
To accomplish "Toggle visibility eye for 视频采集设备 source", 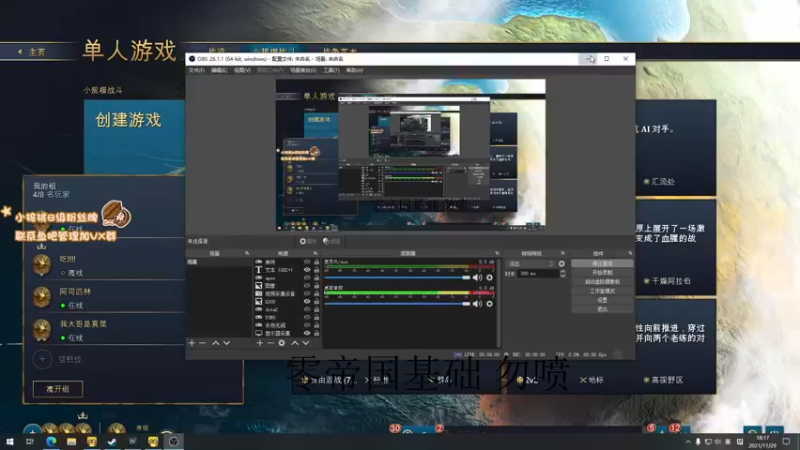I will click(307, 294).
